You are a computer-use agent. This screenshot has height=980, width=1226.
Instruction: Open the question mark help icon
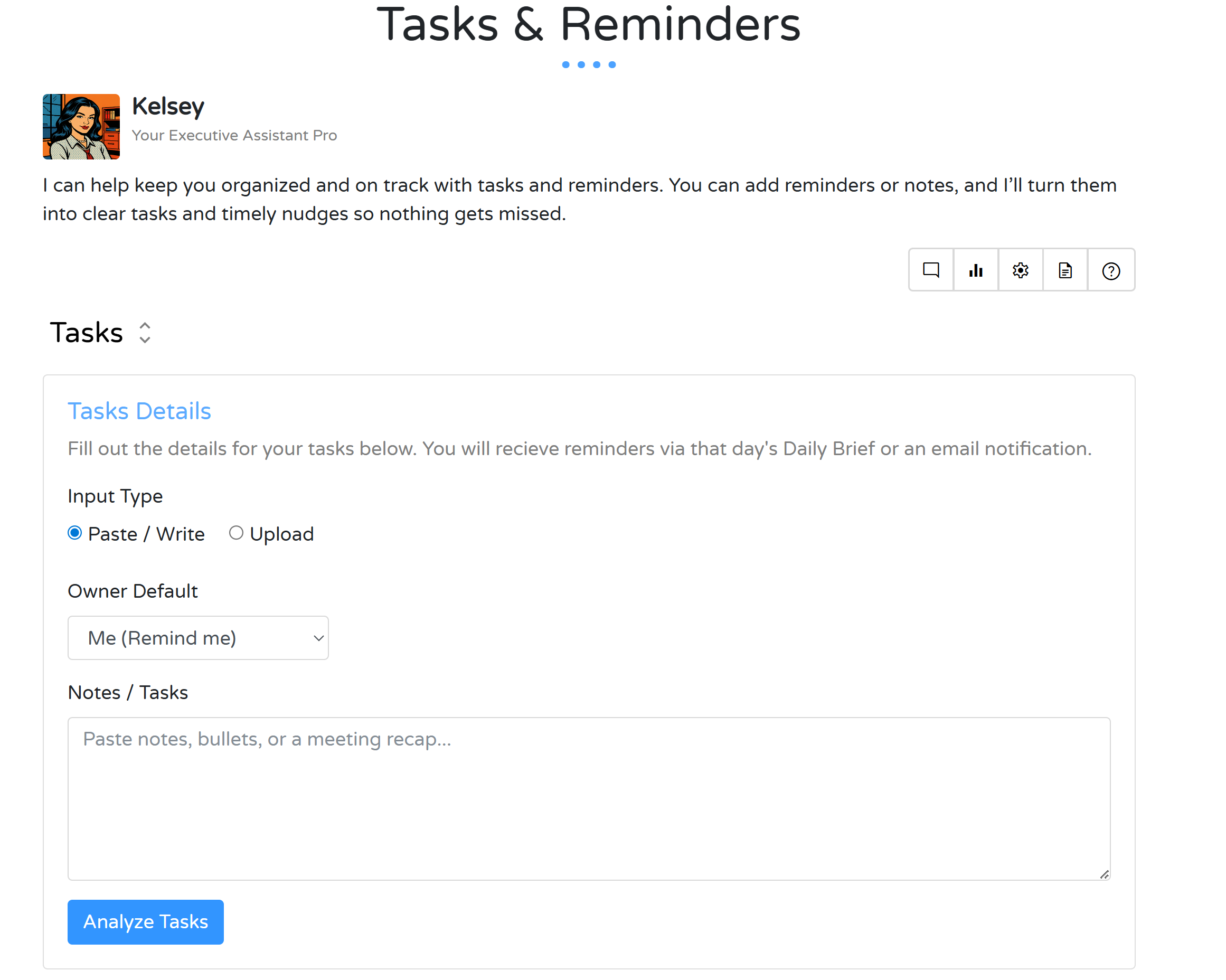click(1110, 271)
